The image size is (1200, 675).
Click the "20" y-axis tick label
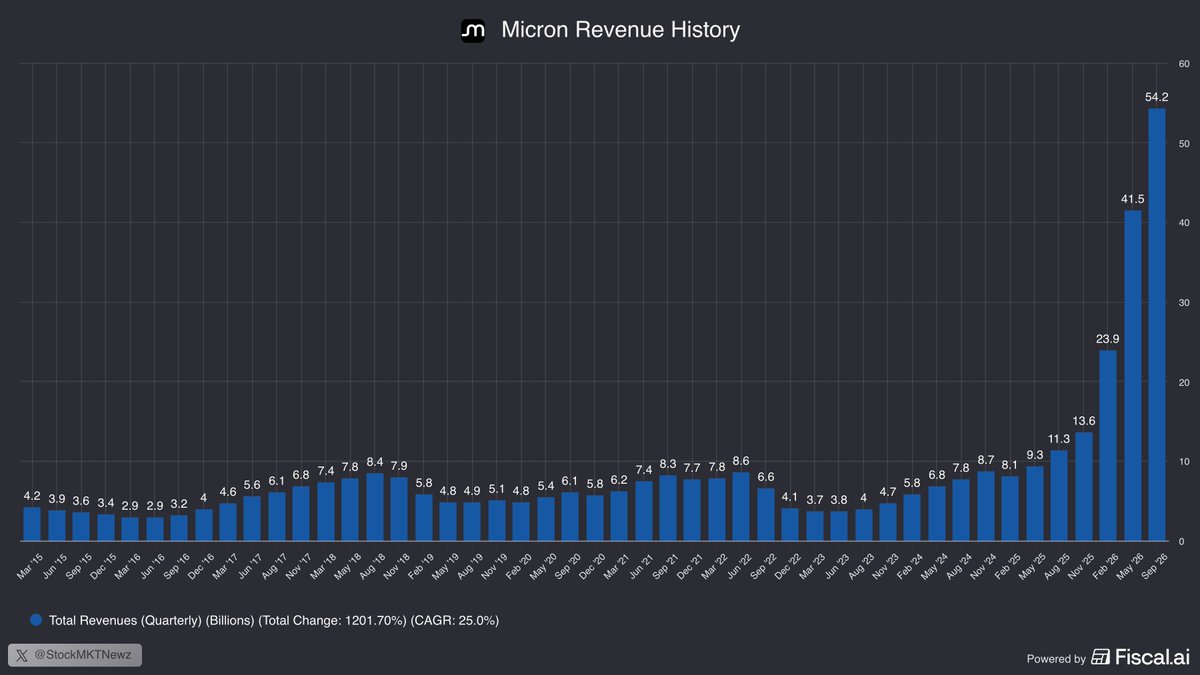[1184, 382]
